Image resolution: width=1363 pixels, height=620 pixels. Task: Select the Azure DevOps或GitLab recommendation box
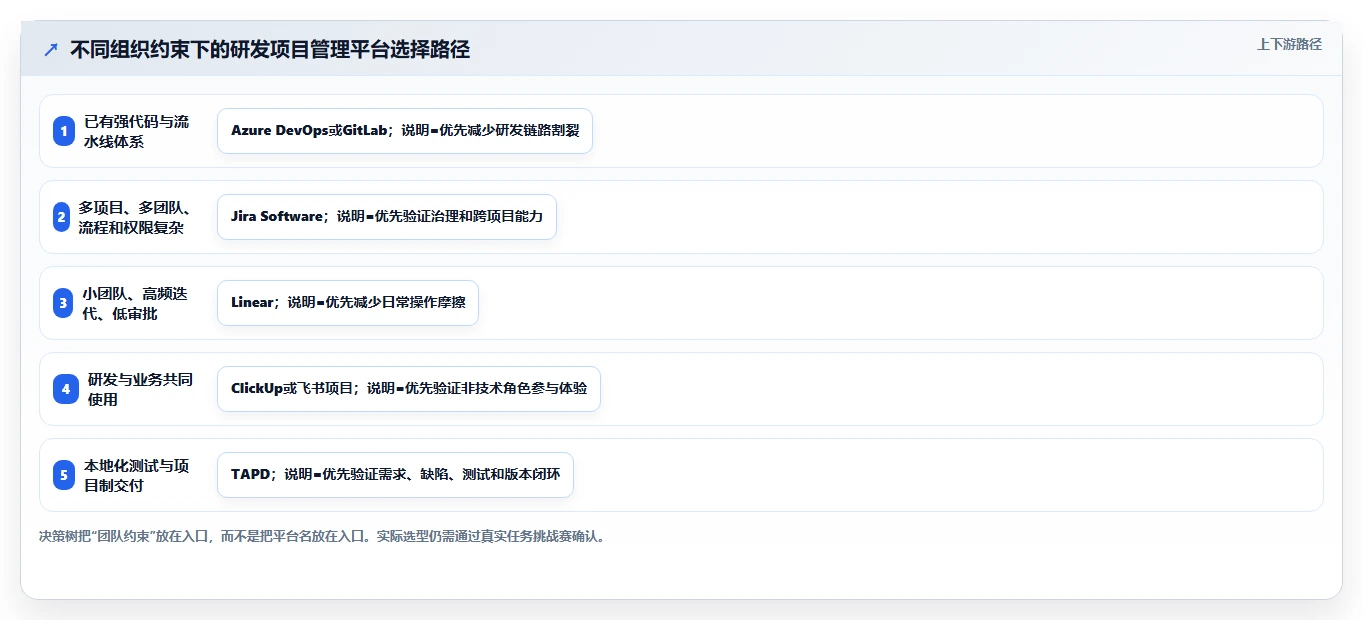coord(405,131)
